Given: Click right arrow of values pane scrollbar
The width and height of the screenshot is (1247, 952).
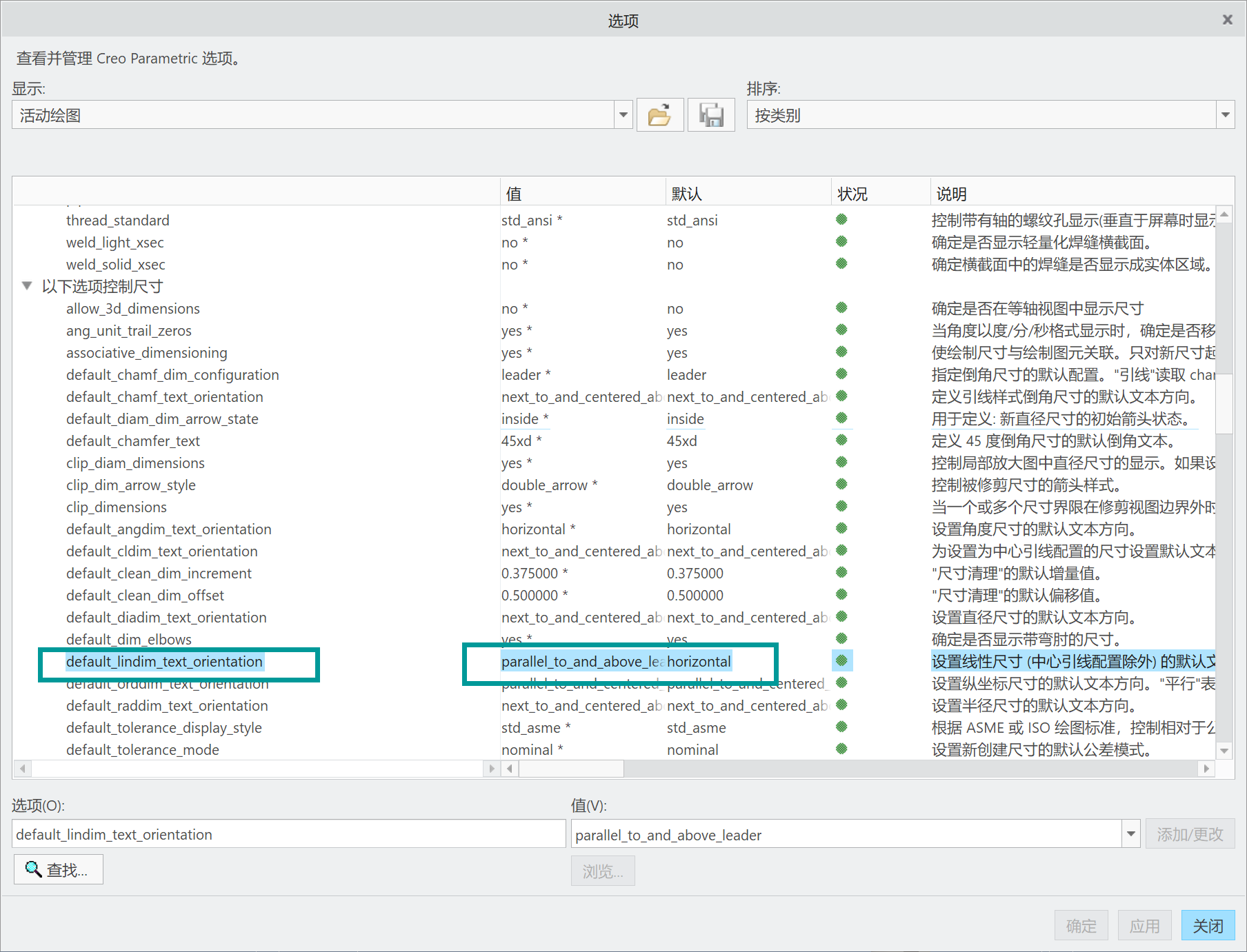Looking at the screenshot, I should pyautogui.click(x=1206, y=768).
